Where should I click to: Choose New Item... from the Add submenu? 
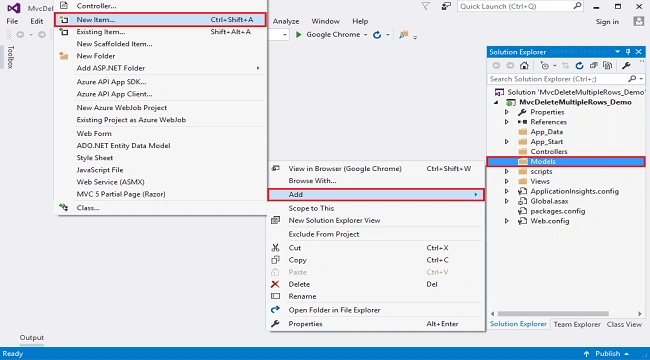pyautogui.click(x=160, y=19)
